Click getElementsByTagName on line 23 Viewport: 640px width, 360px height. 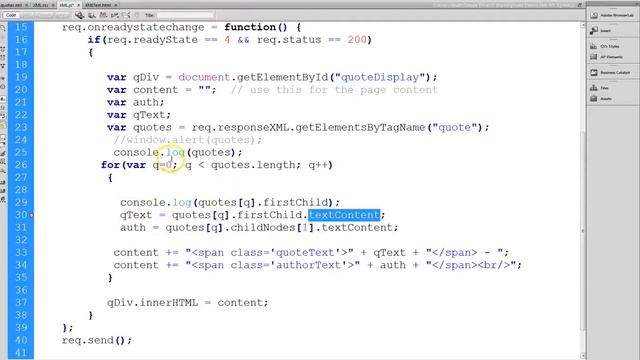(360, 127)
